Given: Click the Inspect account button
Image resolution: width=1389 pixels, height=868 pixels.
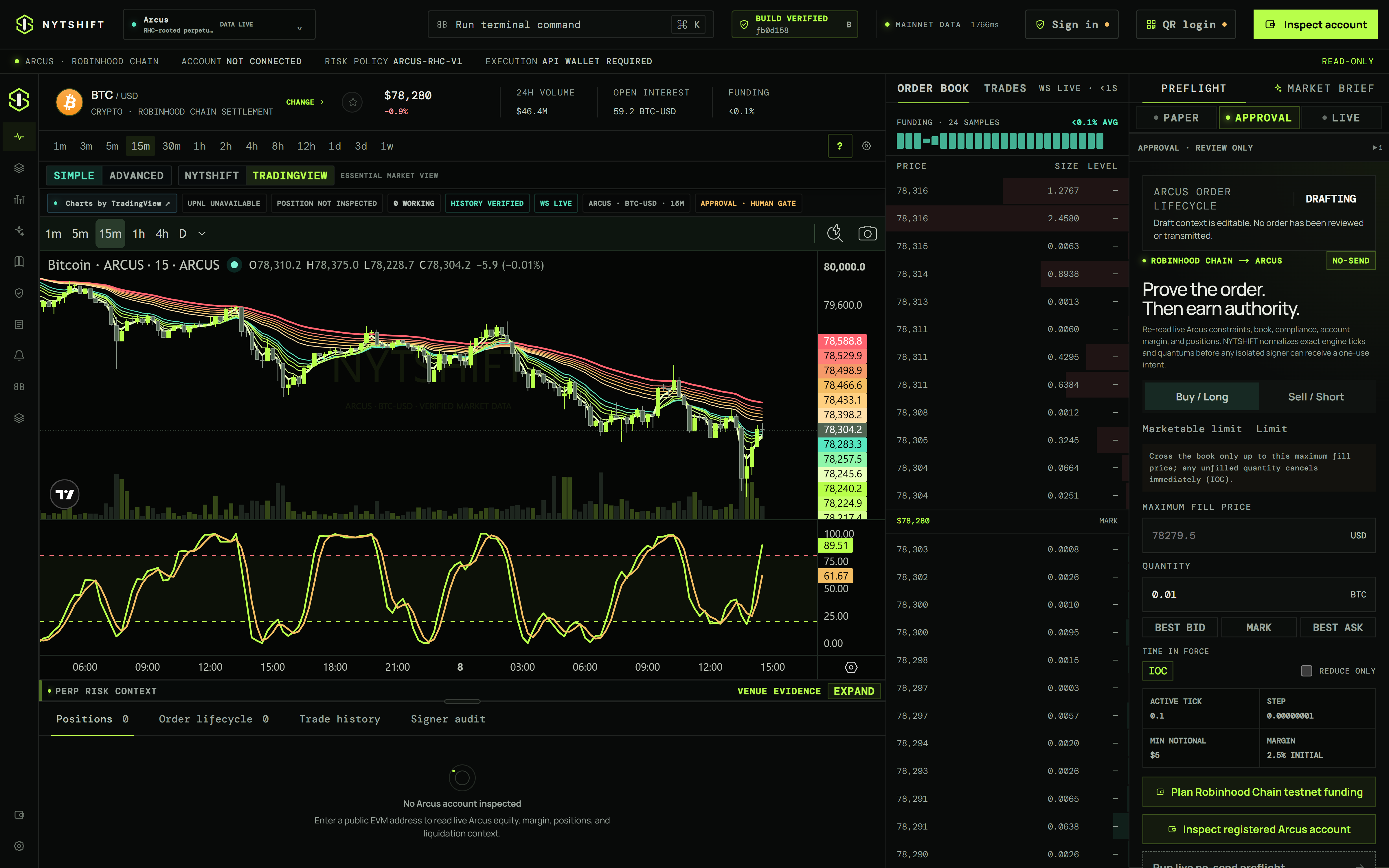Looking at the screenshot, I should [1315, 24].
